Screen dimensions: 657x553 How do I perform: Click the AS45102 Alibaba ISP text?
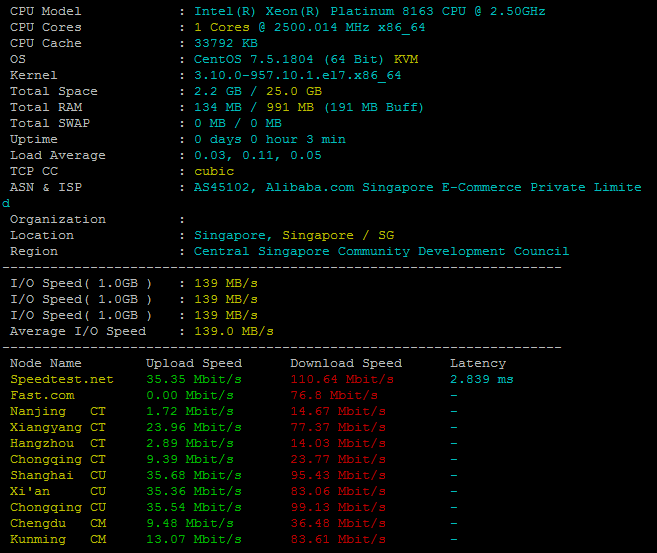point(417,187)
